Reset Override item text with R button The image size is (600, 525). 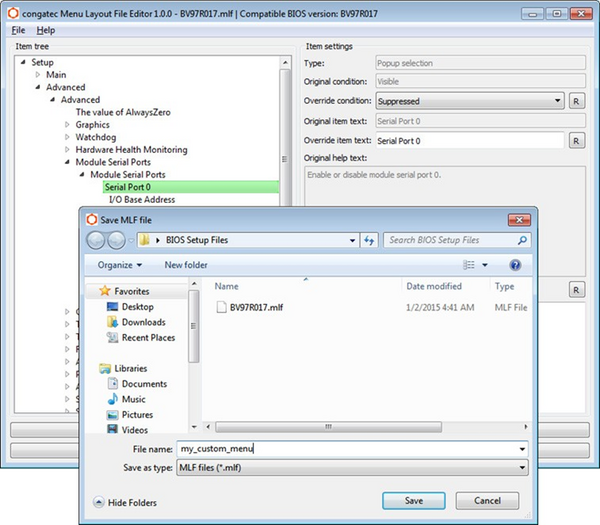click(x=576, y=141)
